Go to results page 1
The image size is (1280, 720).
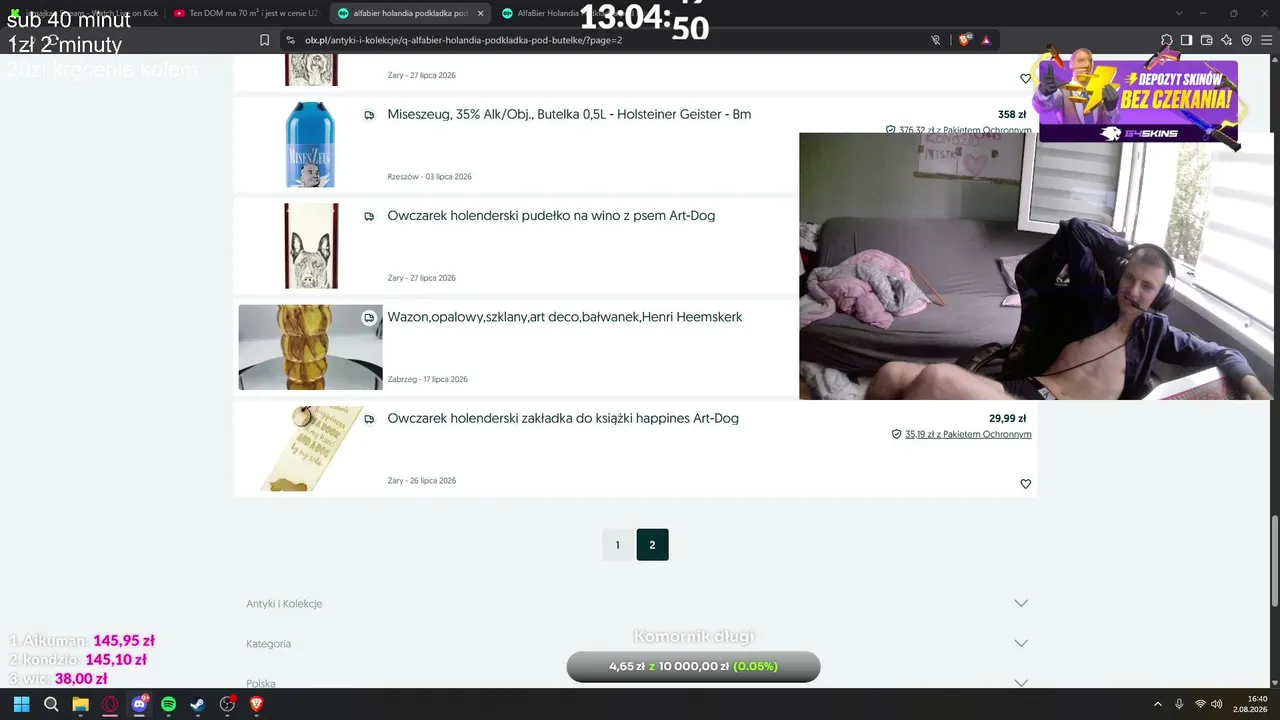[618, 545]
